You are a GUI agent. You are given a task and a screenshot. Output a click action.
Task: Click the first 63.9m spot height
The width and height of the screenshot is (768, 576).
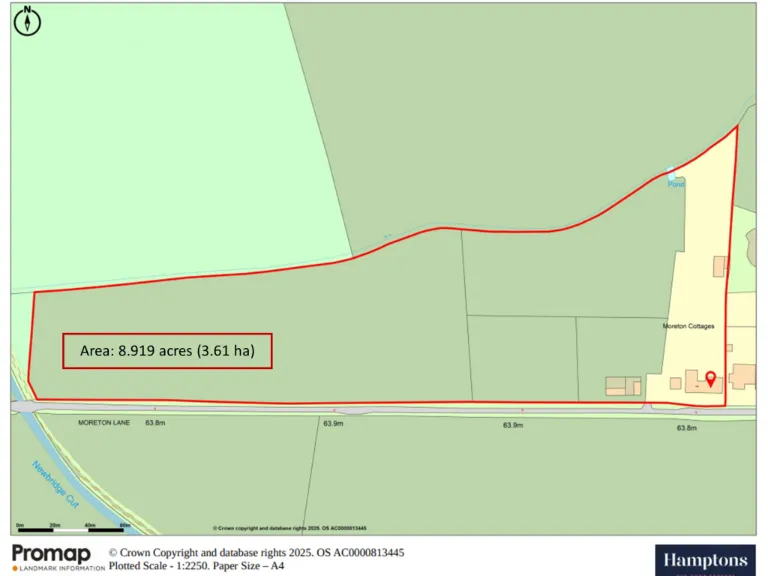tap(333, 423)
